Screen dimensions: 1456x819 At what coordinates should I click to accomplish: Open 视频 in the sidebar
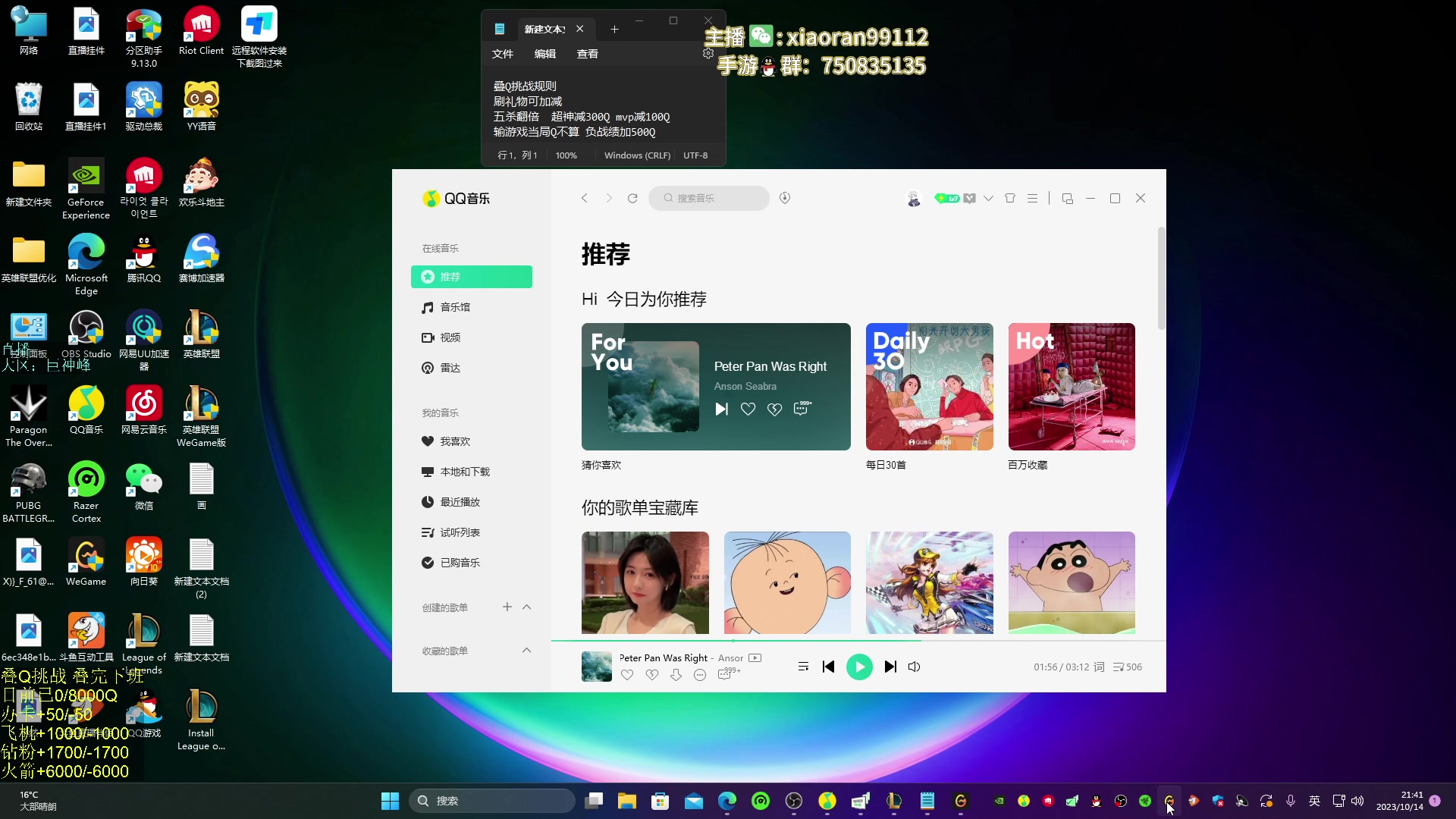point(472,337)
